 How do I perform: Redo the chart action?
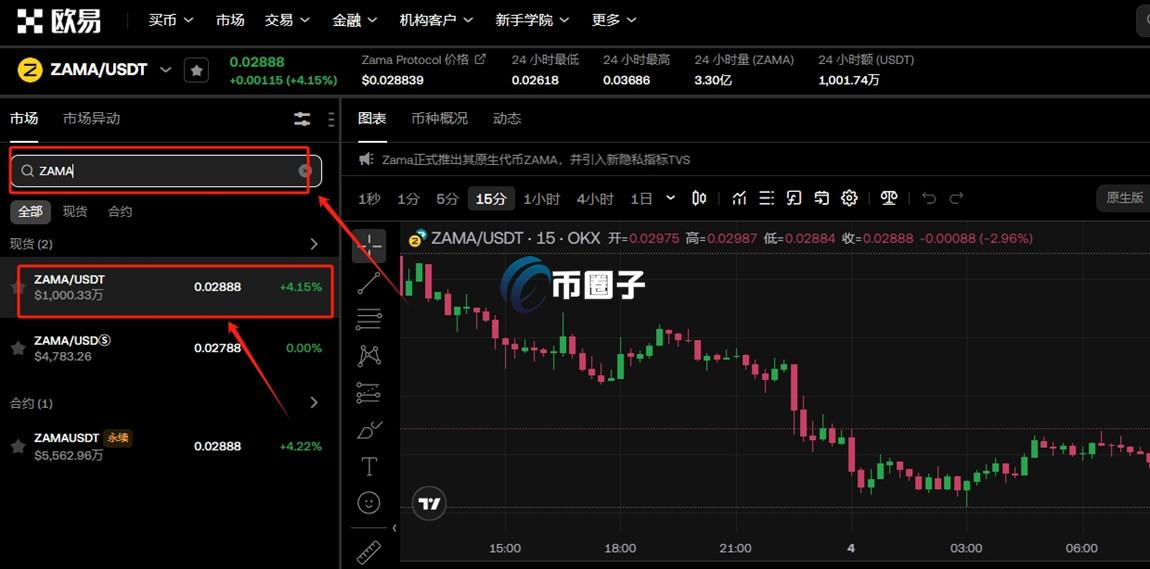(x=956, y=198)
